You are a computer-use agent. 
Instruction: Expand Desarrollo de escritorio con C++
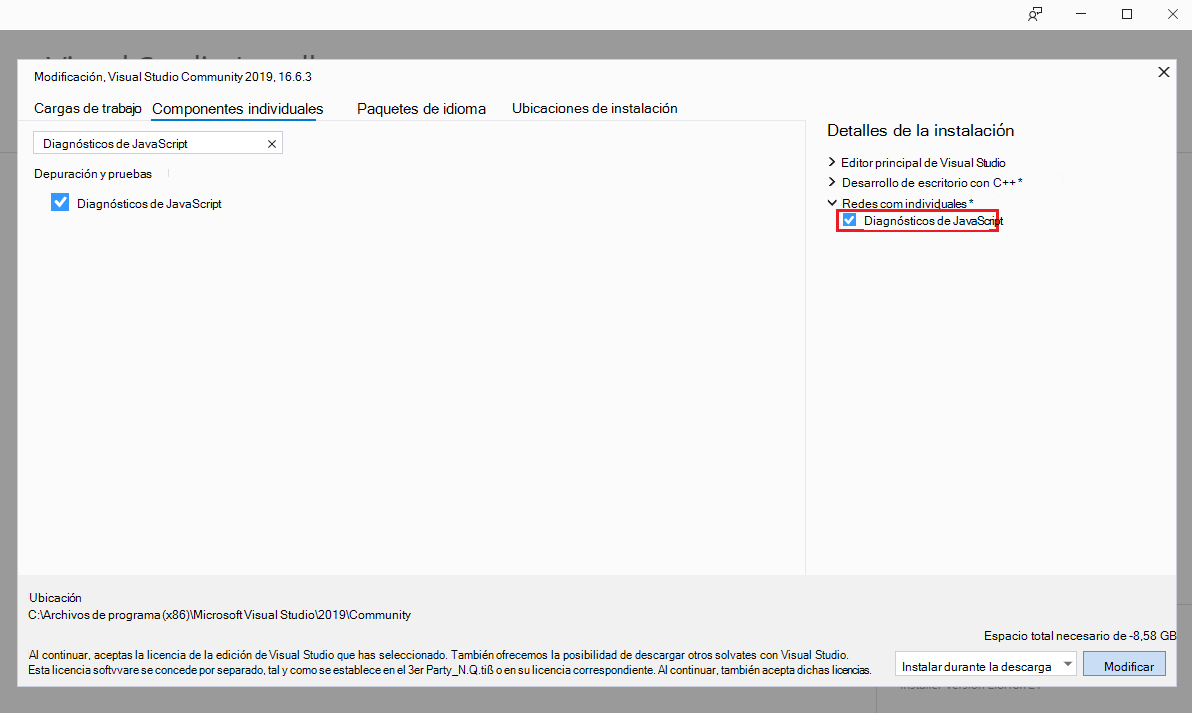click(832, 182)
